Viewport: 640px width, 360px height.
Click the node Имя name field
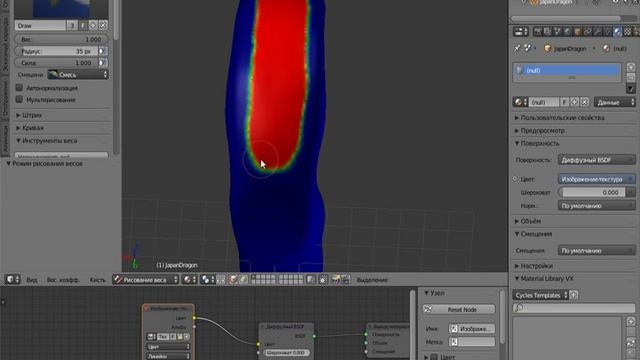point(471,329)
